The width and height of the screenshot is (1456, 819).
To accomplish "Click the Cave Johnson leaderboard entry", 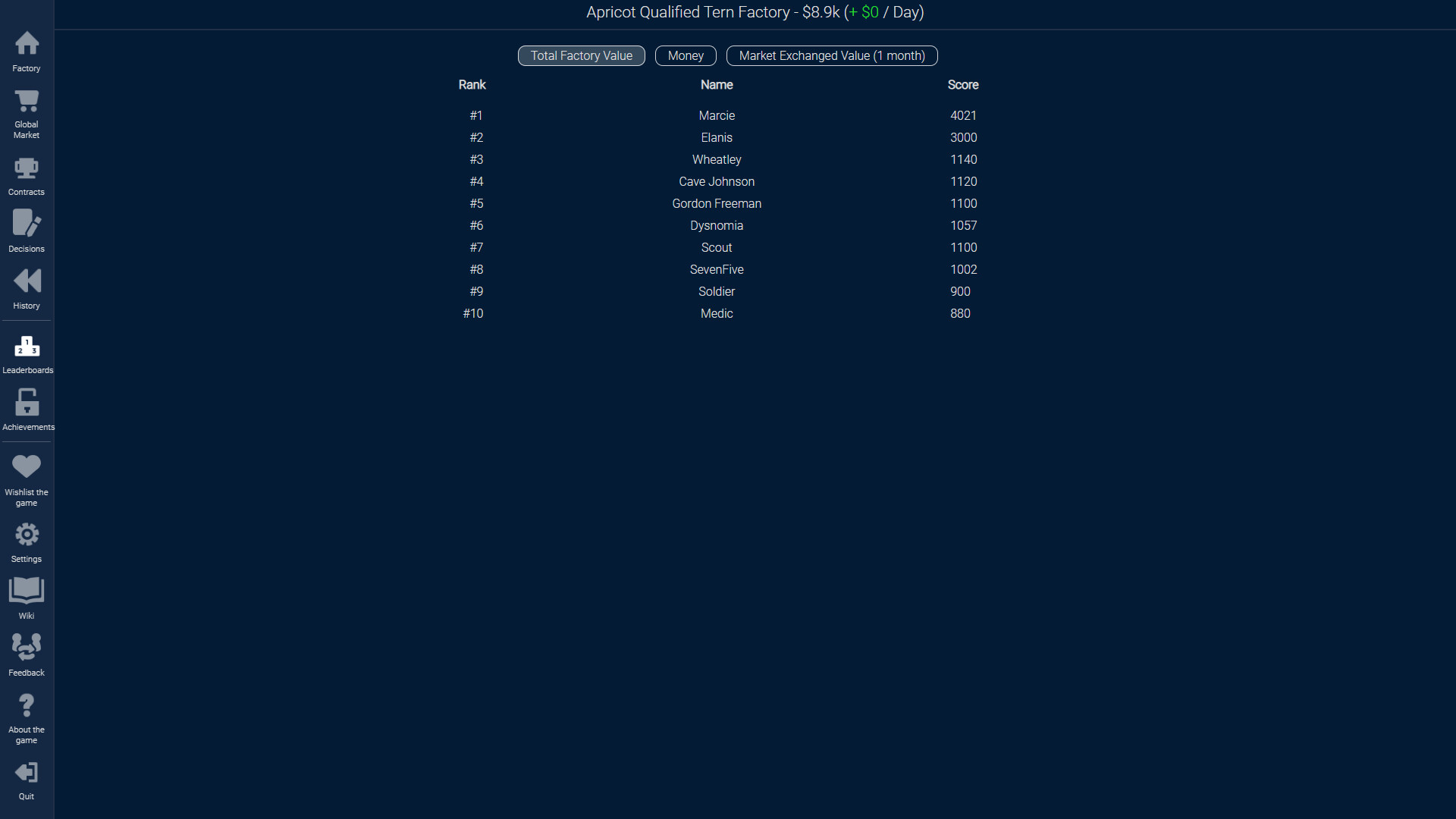I will (717, 182).
